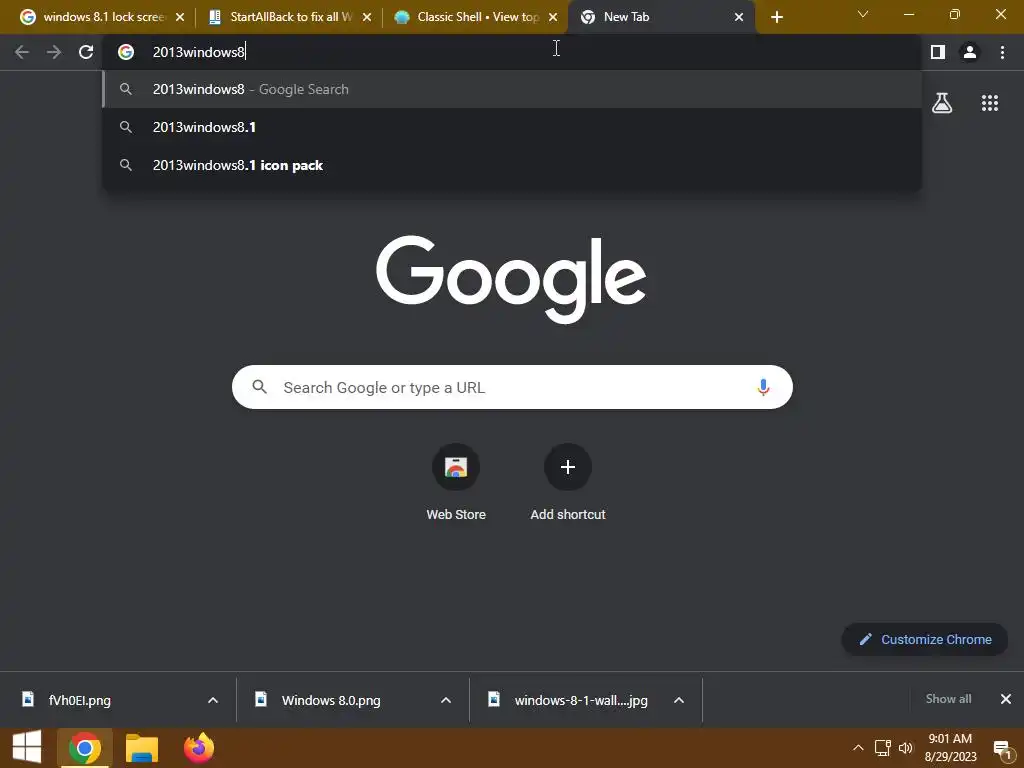
Task: Open the network tray icon
Action: point(883,748)
